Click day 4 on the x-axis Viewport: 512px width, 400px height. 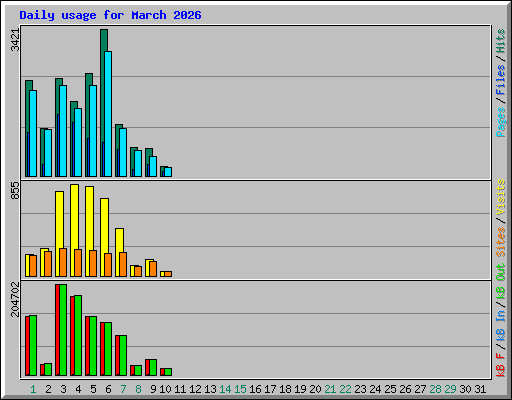click(x=78, y=389)
